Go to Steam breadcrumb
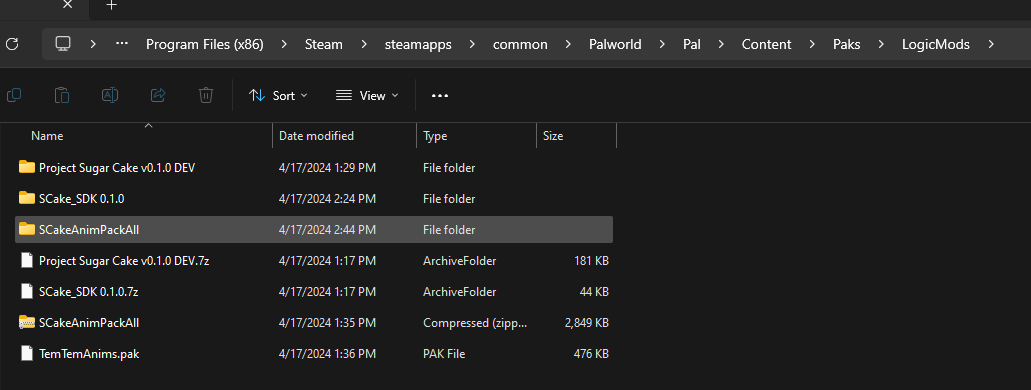1031x390 pixels. (324, 44)
